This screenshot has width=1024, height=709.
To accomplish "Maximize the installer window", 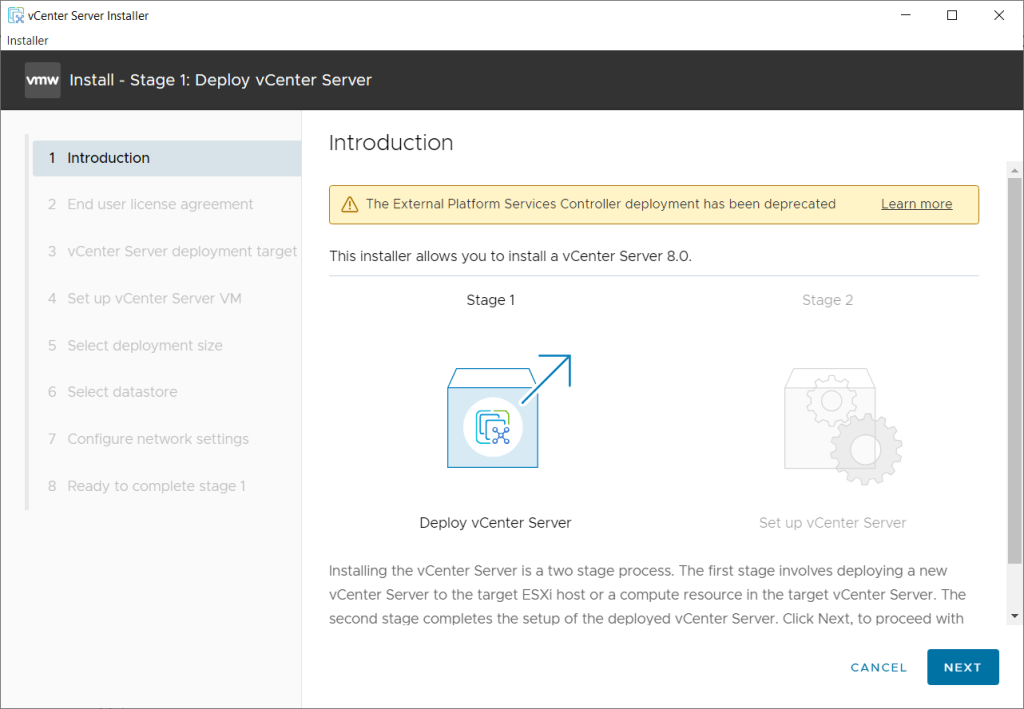I will coord(952,16).
